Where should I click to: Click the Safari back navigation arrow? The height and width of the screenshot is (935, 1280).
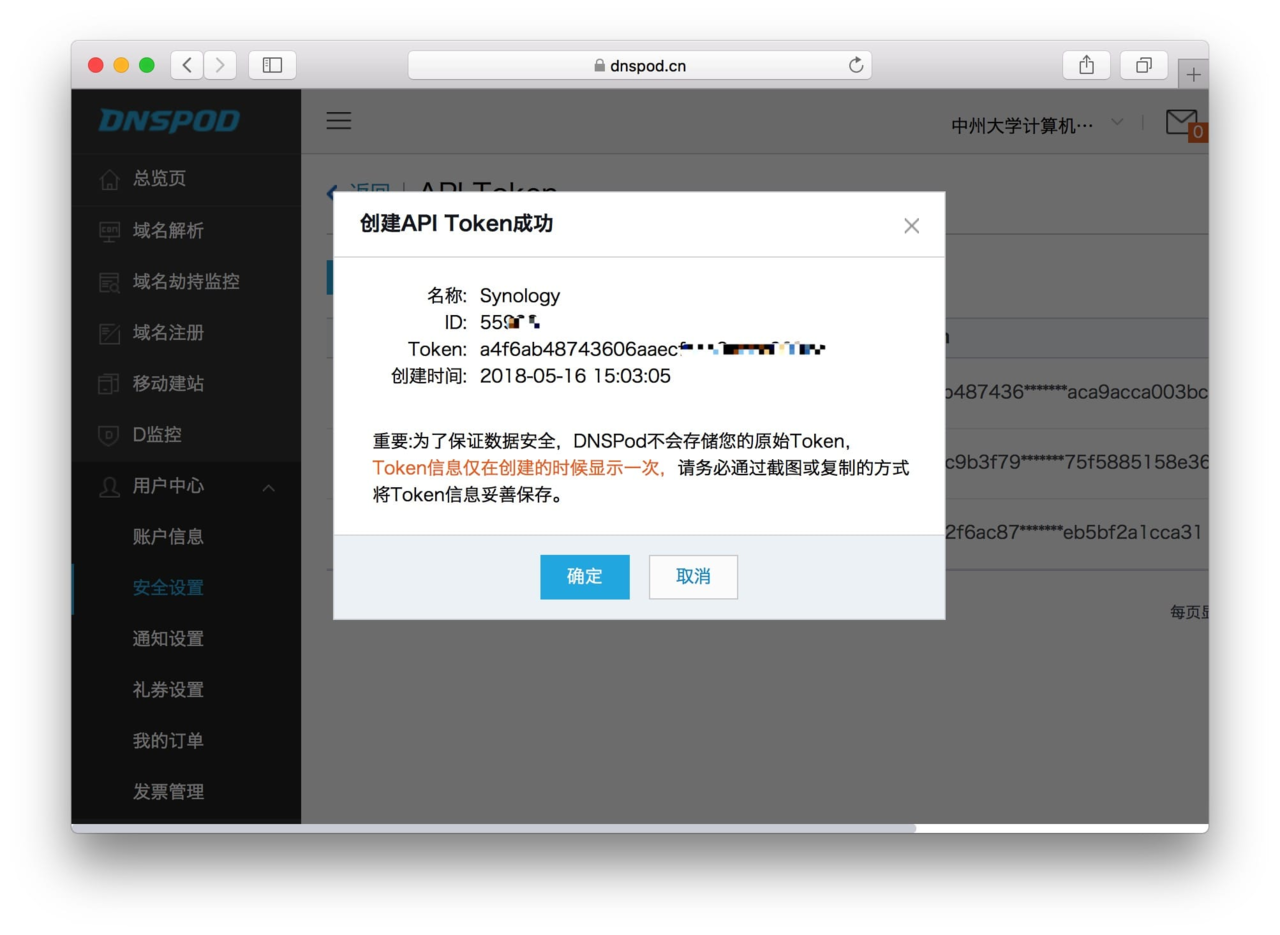point(187,65)
